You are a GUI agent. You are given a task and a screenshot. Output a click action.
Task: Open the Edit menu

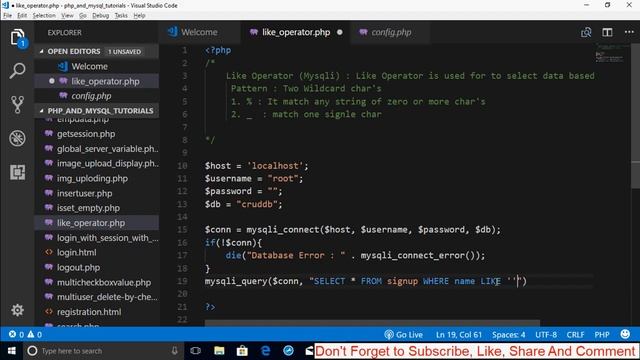(22, 16)
